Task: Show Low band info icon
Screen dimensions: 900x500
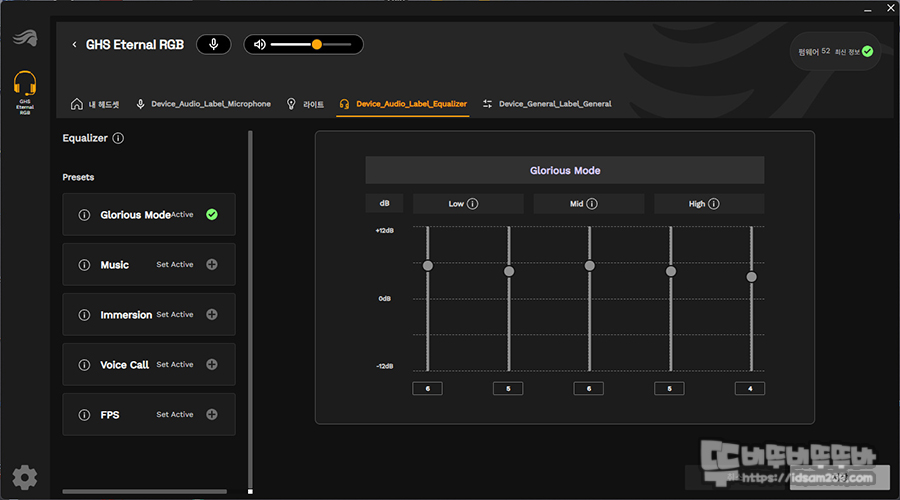Action: 472,204
